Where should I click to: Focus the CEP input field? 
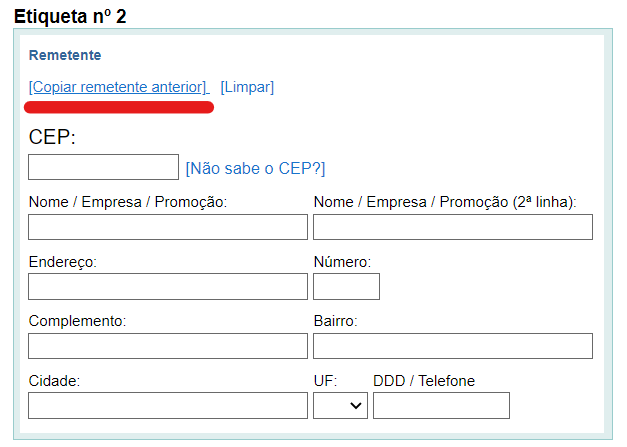[103, 167]
